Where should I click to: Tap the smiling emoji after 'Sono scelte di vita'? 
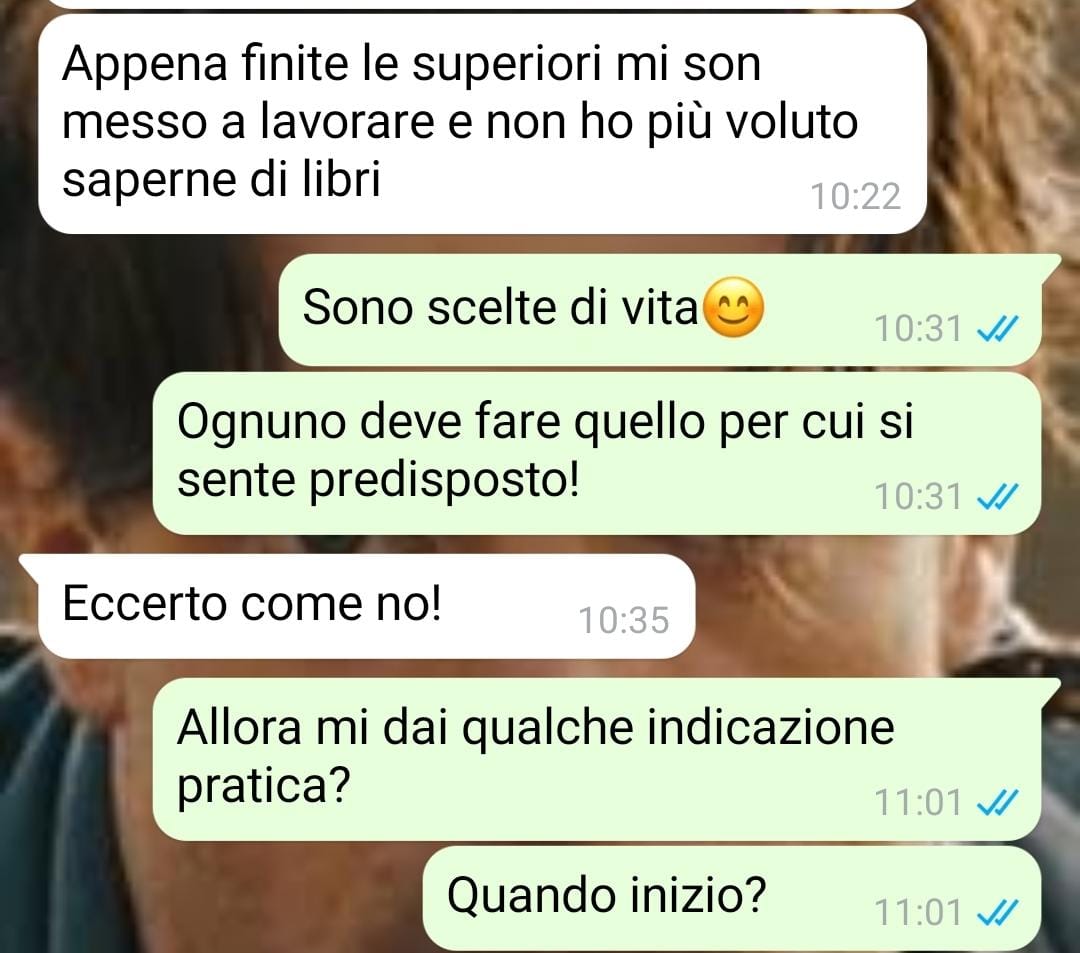coord(735,307)
